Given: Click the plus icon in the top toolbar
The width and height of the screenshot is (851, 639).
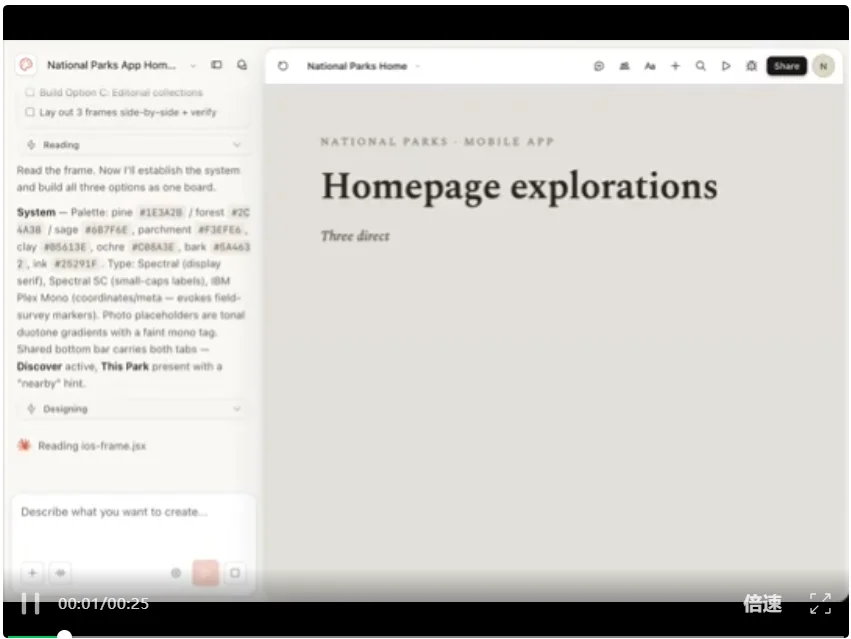Looking at the screenshot, I should pyautogui.click(x=675, y=66).
